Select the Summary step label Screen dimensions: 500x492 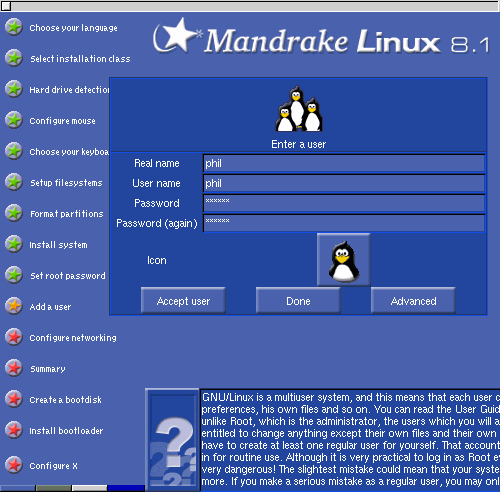point(48,369)
